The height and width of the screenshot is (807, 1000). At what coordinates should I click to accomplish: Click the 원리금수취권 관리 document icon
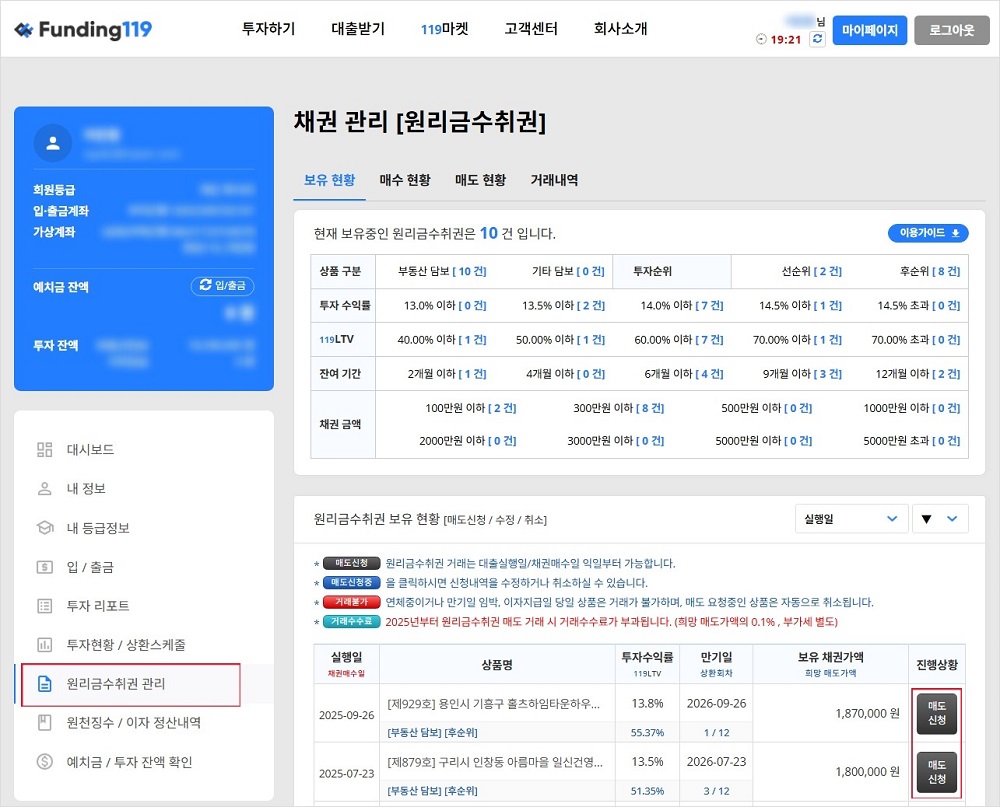pos(45,684)
